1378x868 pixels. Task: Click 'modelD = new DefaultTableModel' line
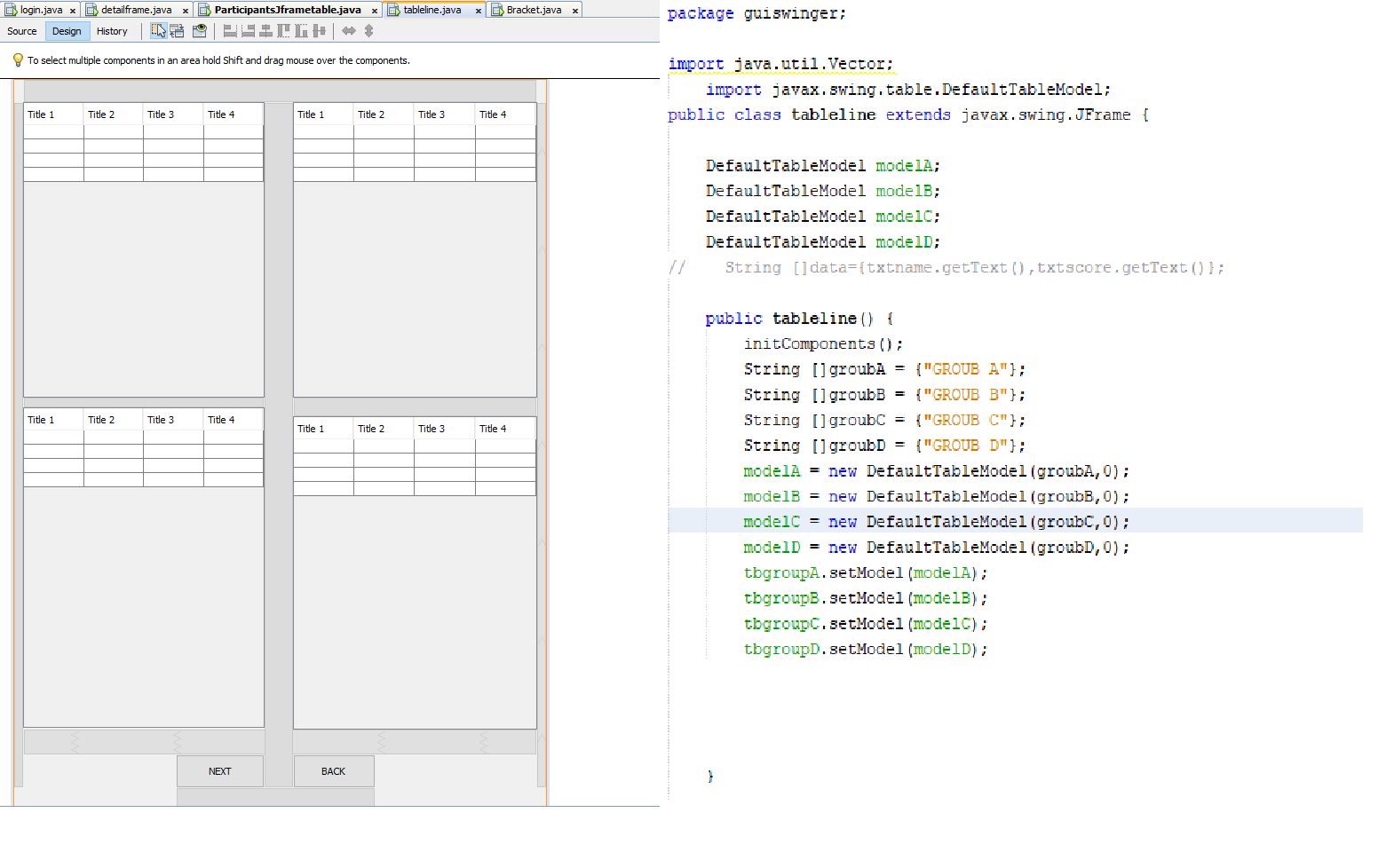937,548
